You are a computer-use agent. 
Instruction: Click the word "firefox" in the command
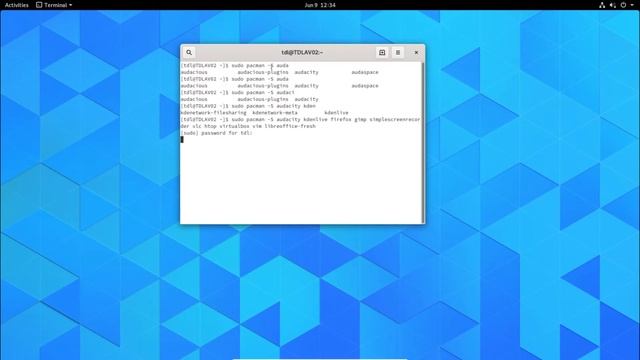tap(341, 120)
